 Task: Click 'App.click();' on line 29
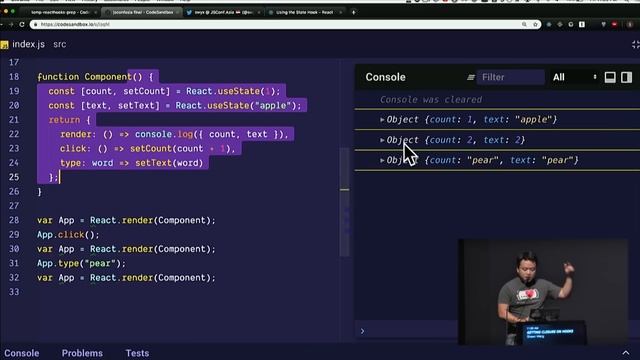[68, 235]
